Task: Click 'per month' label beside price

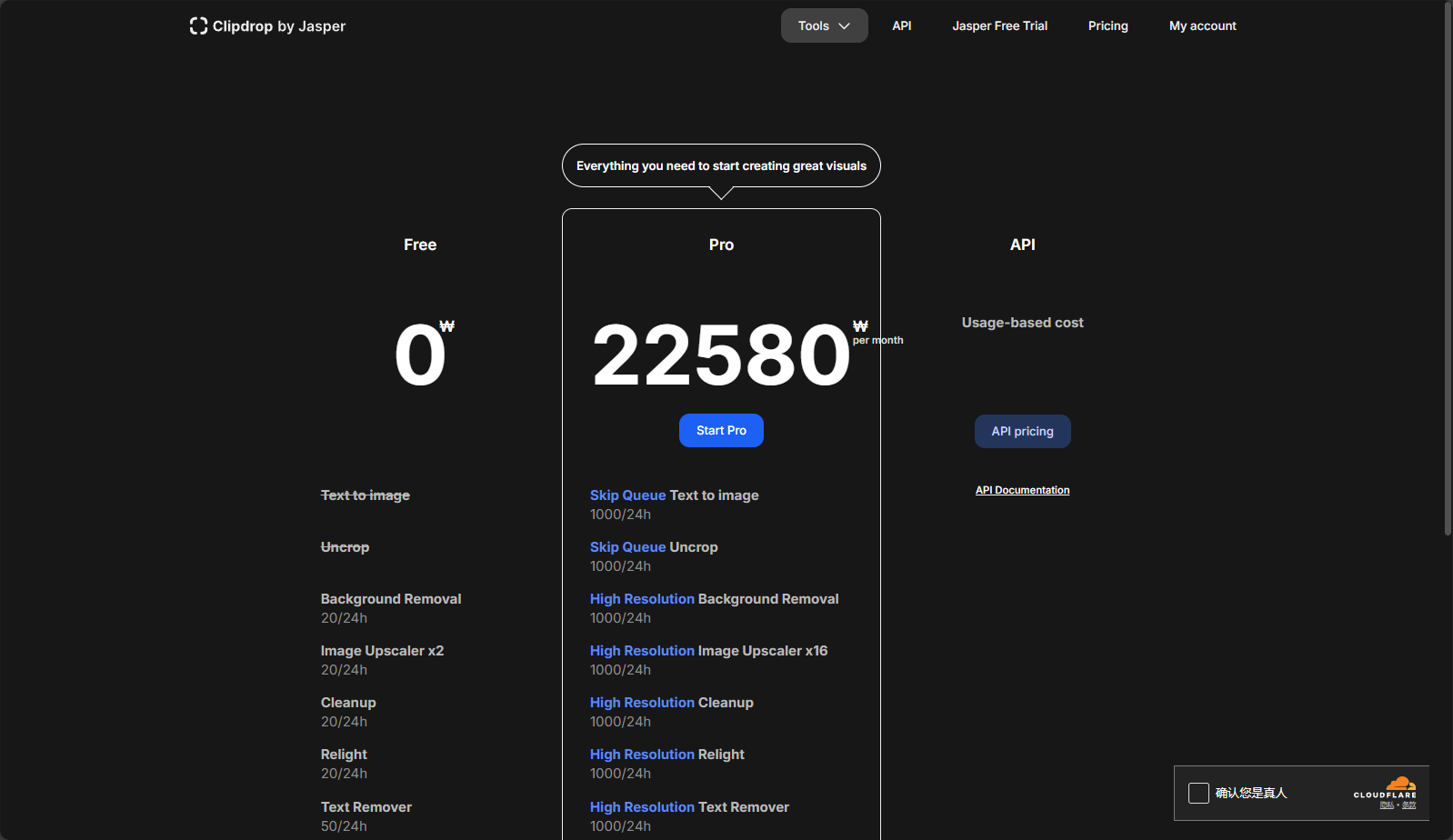Action: [x=878, y=340]
